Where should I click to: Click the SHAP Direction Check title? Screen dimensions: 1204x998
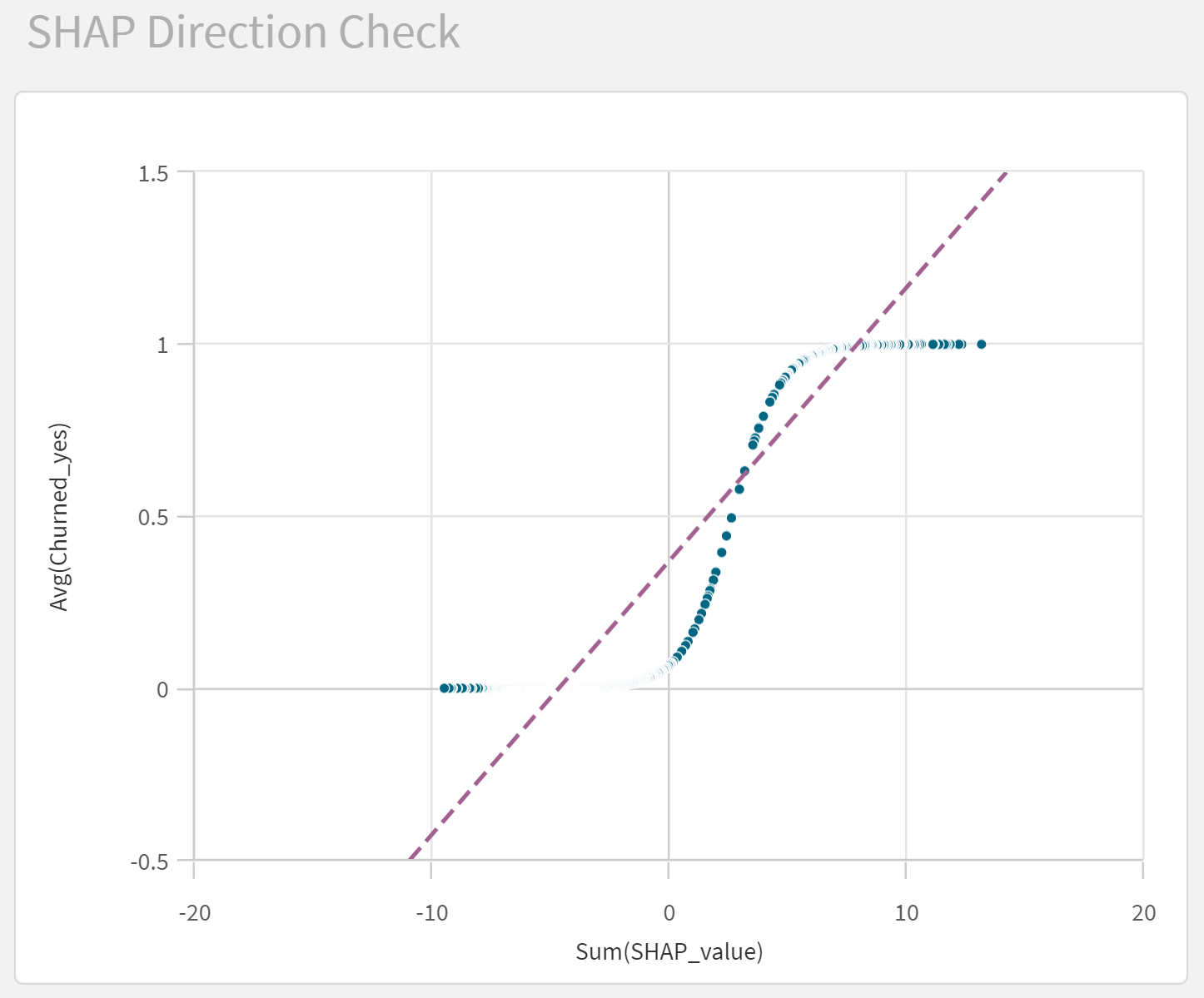(x=243, y=32)
